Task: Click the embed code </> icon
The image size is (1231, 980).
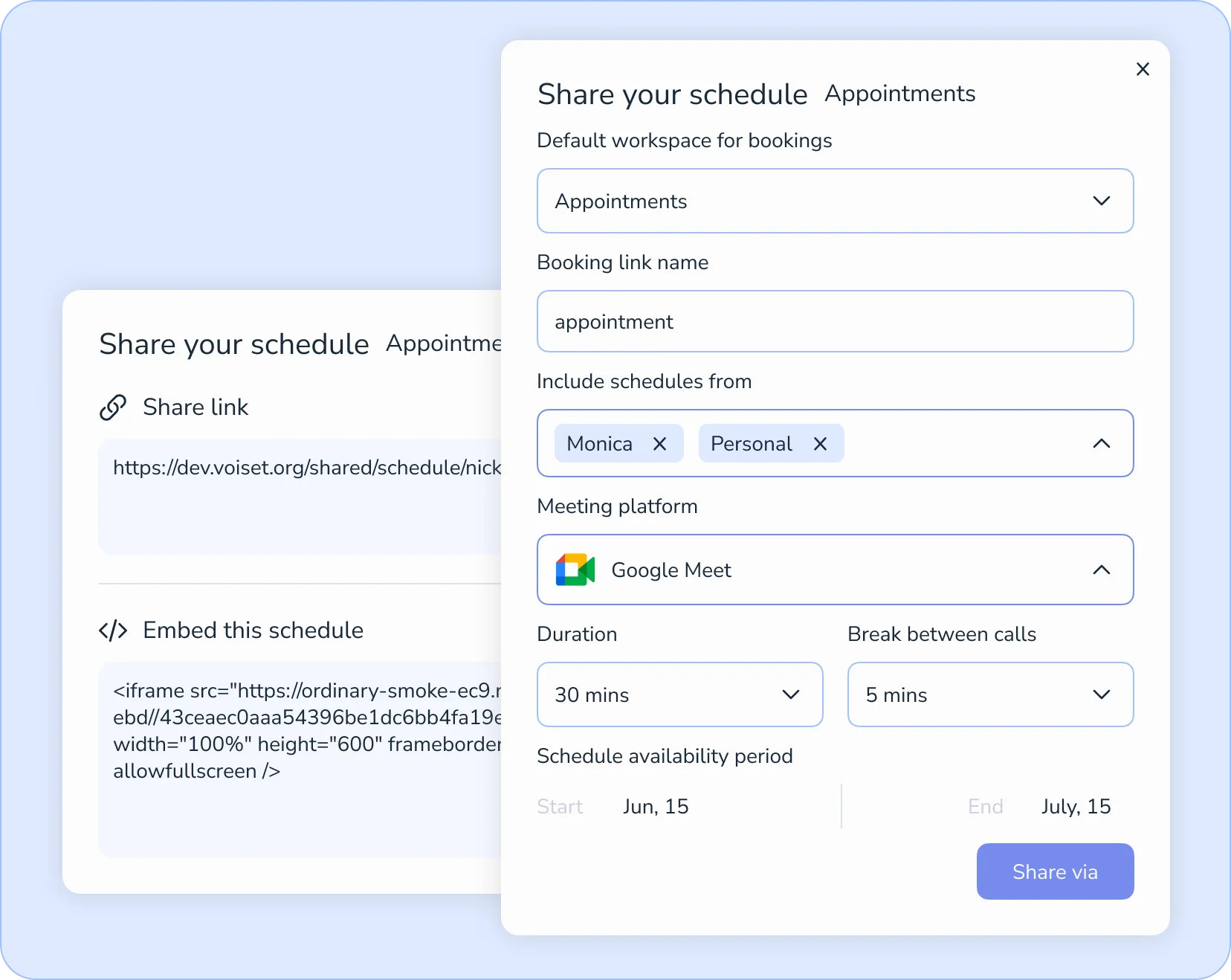Action: pos(113,630)
